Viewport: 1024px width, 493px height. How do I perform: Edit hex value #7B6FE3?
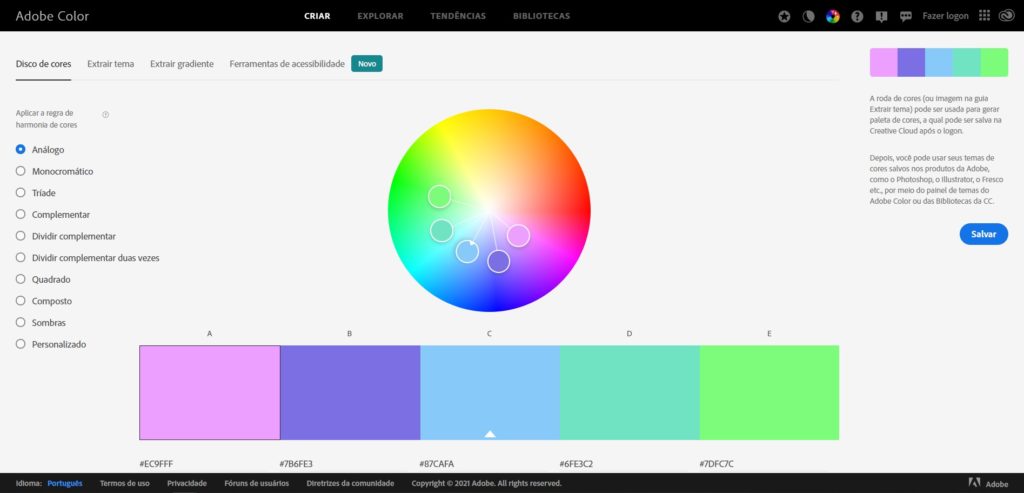296,464
